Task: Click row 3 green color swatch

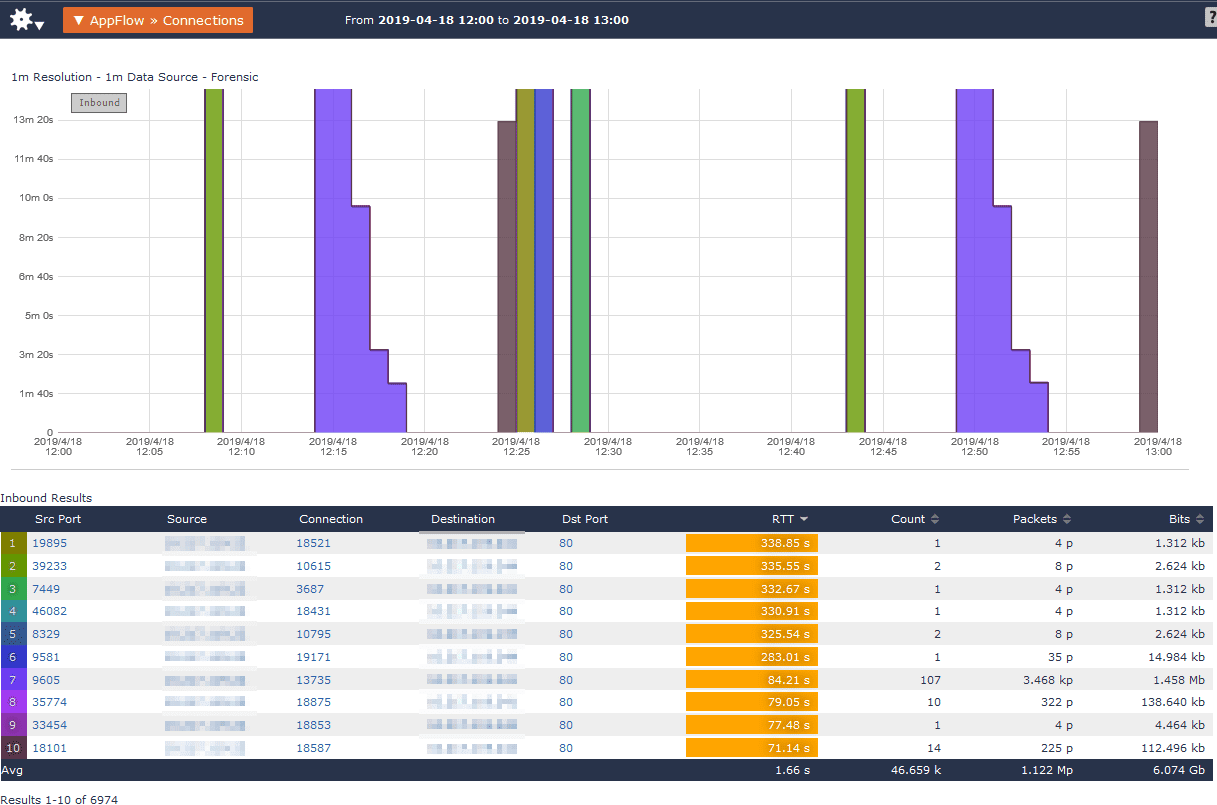Action: (x=13, y=589)
